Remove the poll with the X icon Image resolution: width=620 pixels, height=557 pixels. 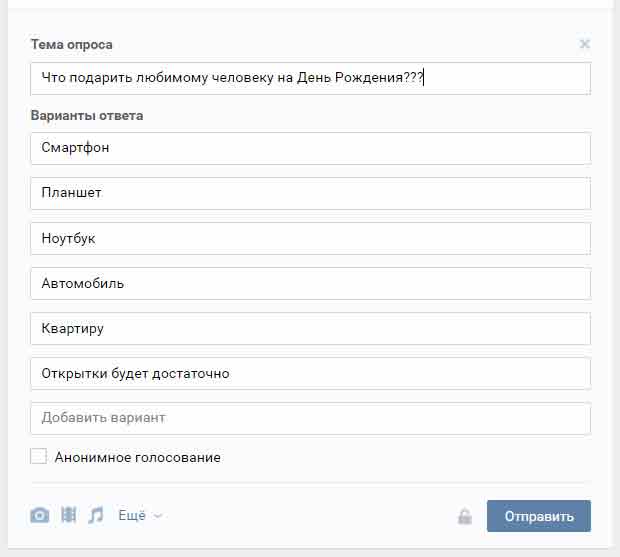584,44
